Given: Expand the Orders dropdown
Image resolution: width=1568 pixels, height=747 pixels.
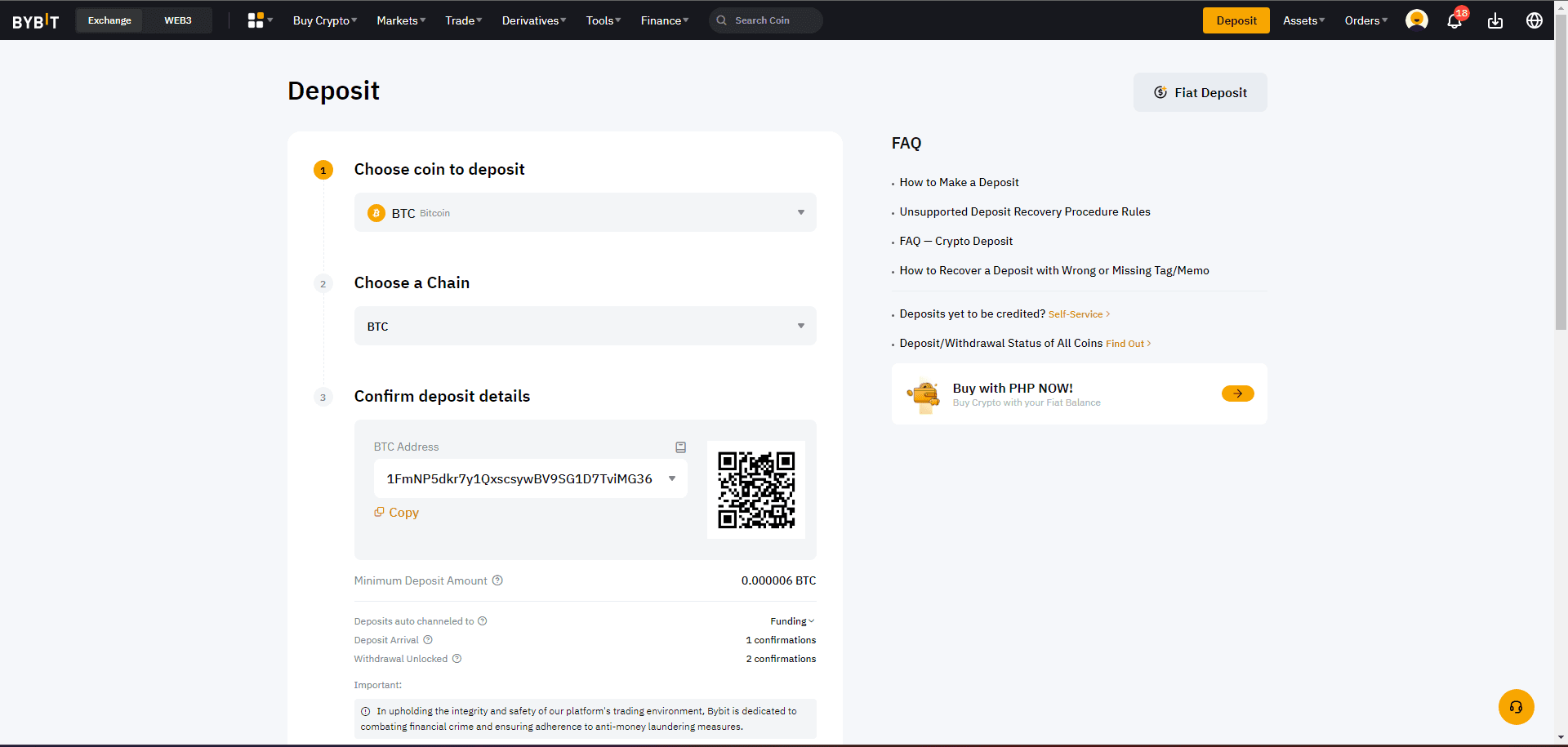Looking at the screenshot, I should pos(1366,20).
